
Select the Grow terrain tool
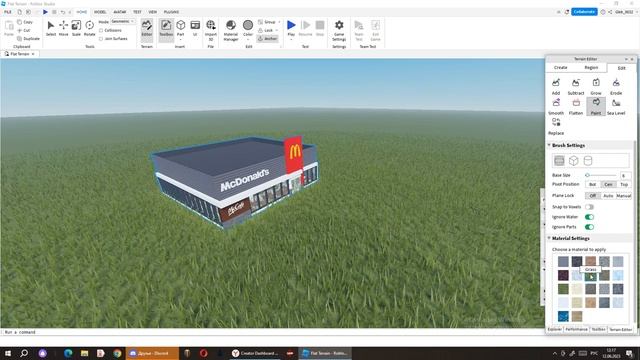pos(596,87)
